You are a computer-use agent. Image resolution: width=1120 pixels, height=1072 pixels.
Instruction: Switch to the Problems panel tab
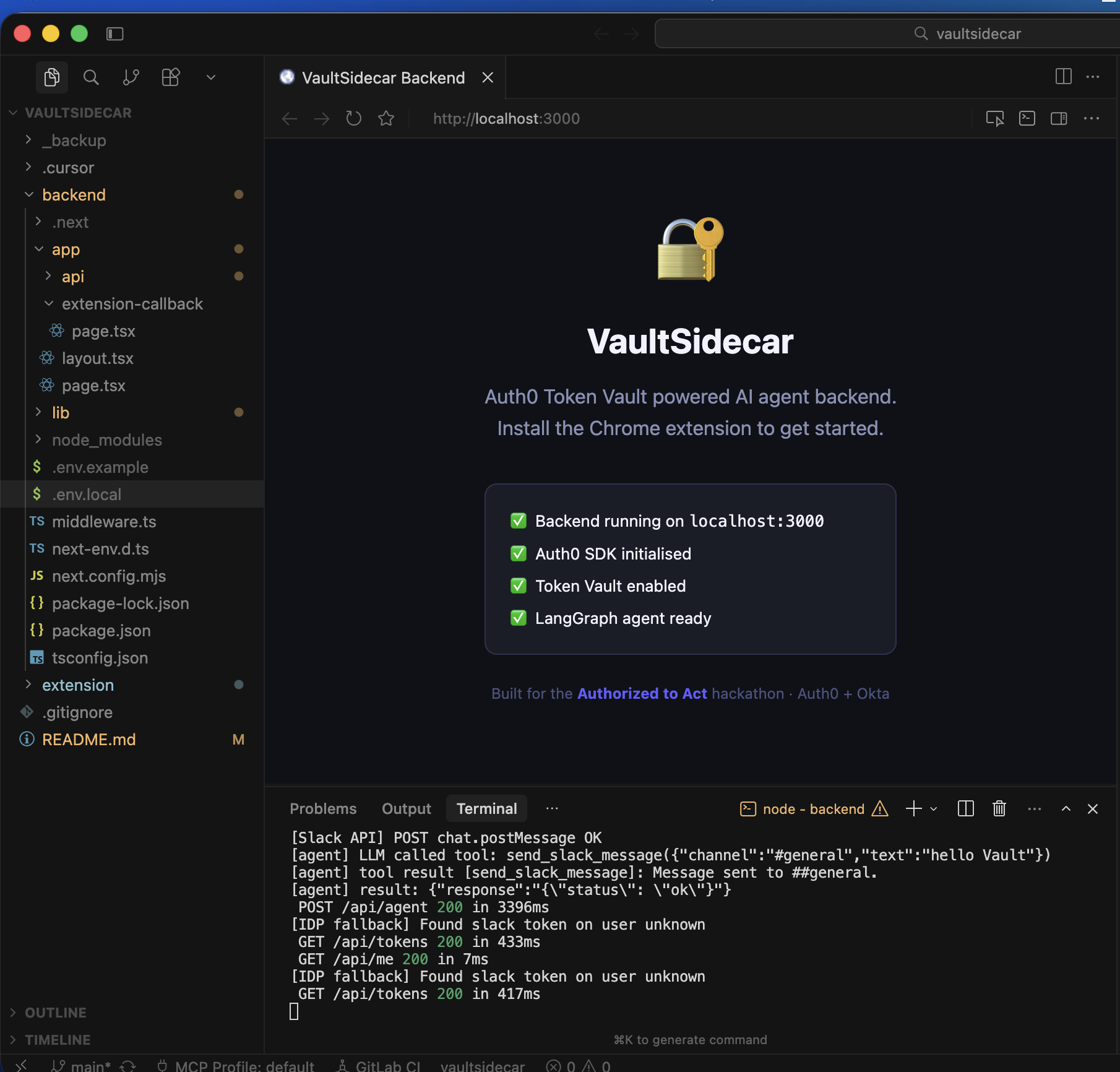[x=323, y=809]
